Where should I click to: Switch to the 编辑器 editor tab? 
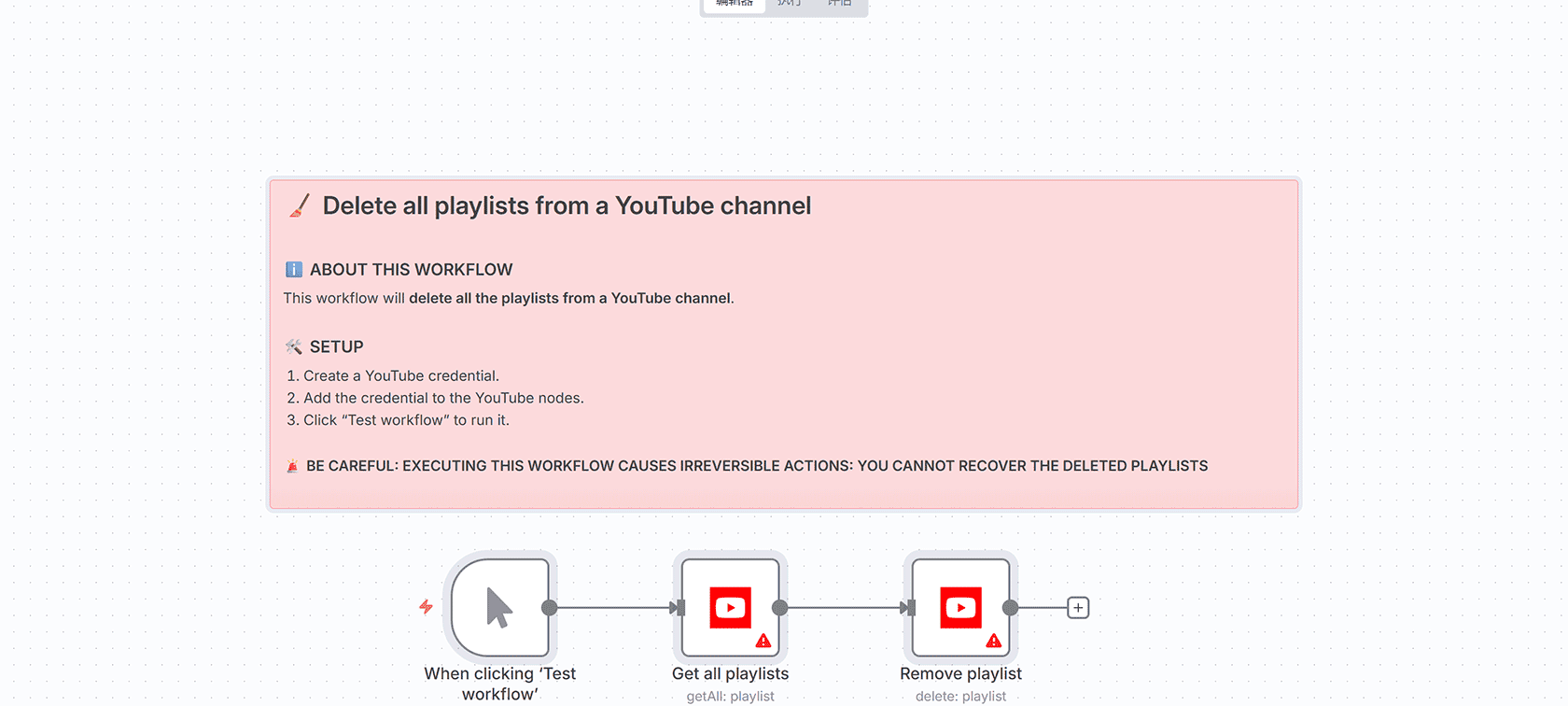pos(735,4)
